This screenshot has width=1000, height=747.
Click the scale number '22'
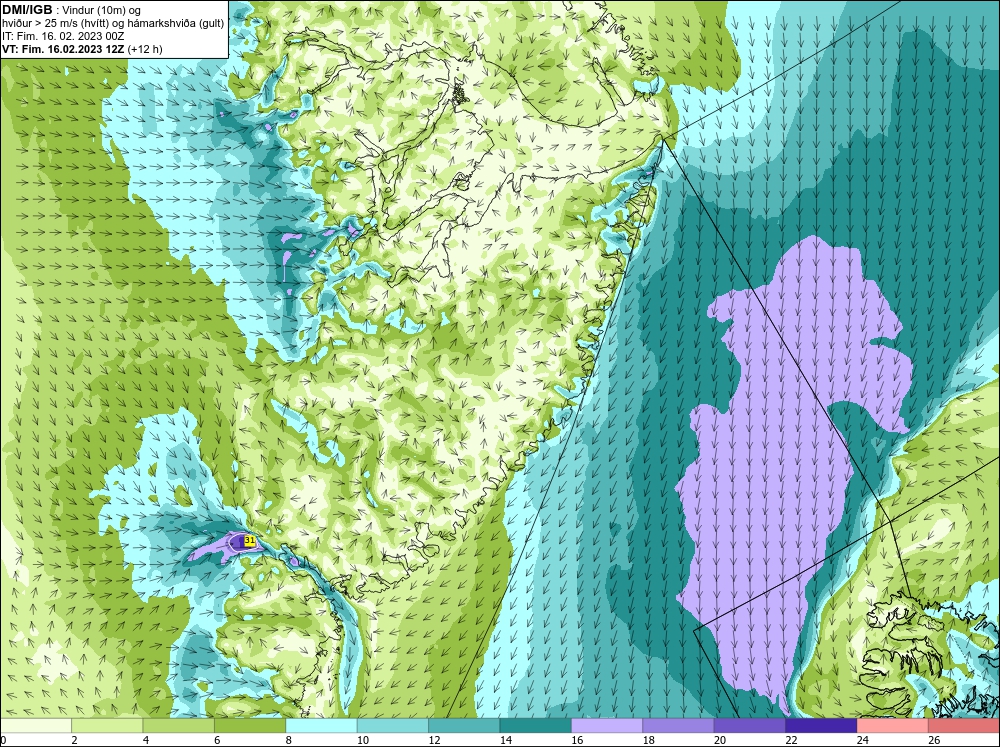point(791,740)
